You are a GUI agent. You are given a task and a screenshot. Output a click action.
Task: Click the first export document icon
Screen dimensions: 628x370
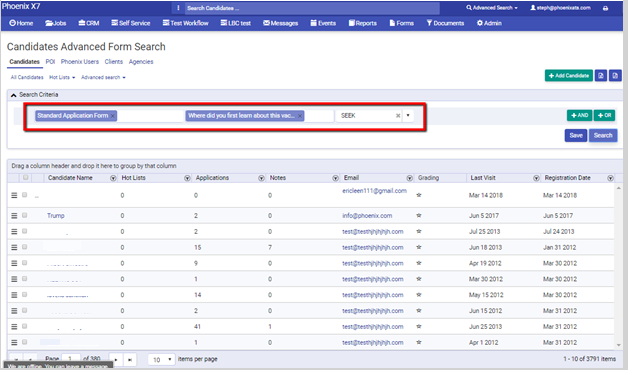[x=601, y=76]
